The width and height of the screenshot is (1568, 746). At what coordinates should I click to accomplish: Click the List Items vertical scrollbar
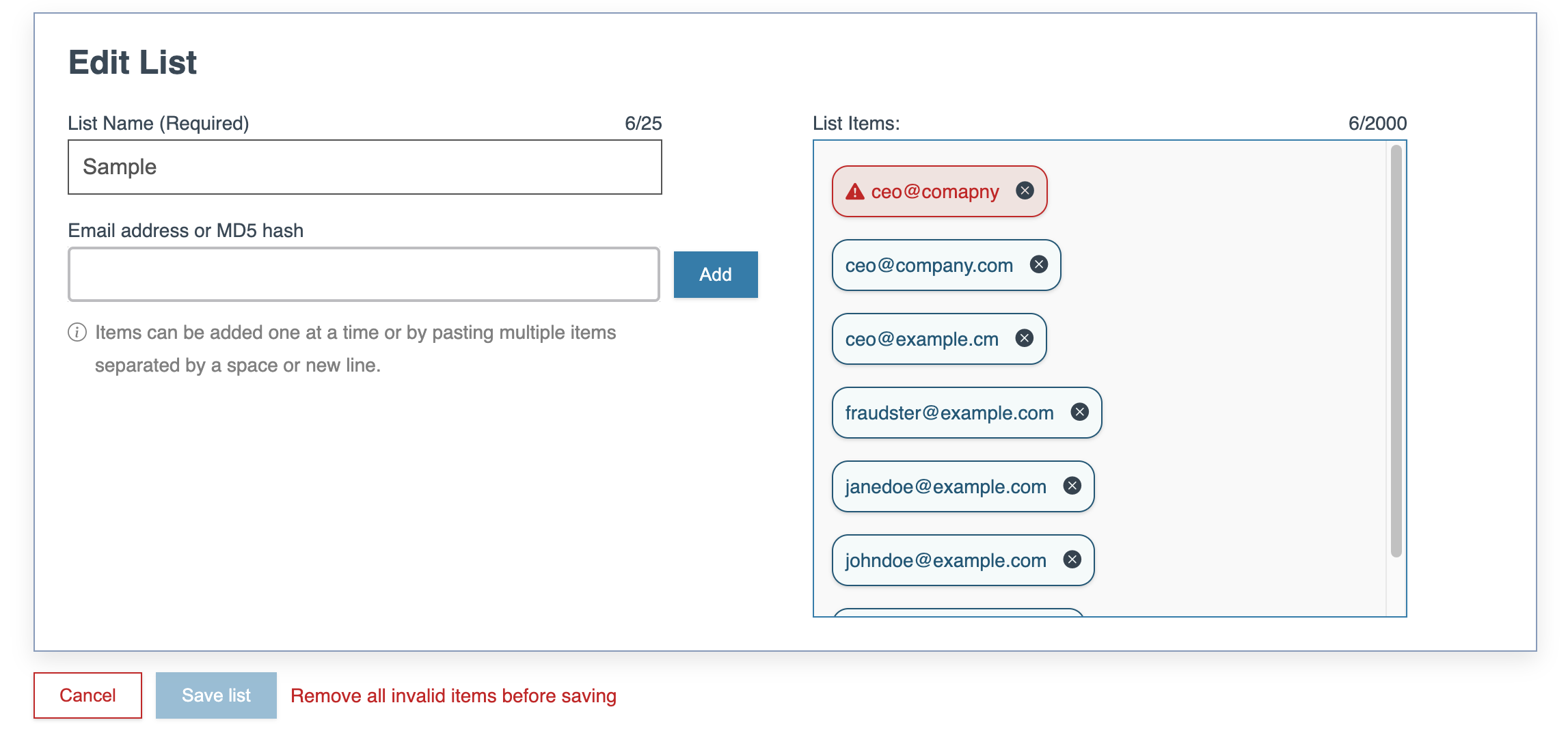pos(1396,350)
